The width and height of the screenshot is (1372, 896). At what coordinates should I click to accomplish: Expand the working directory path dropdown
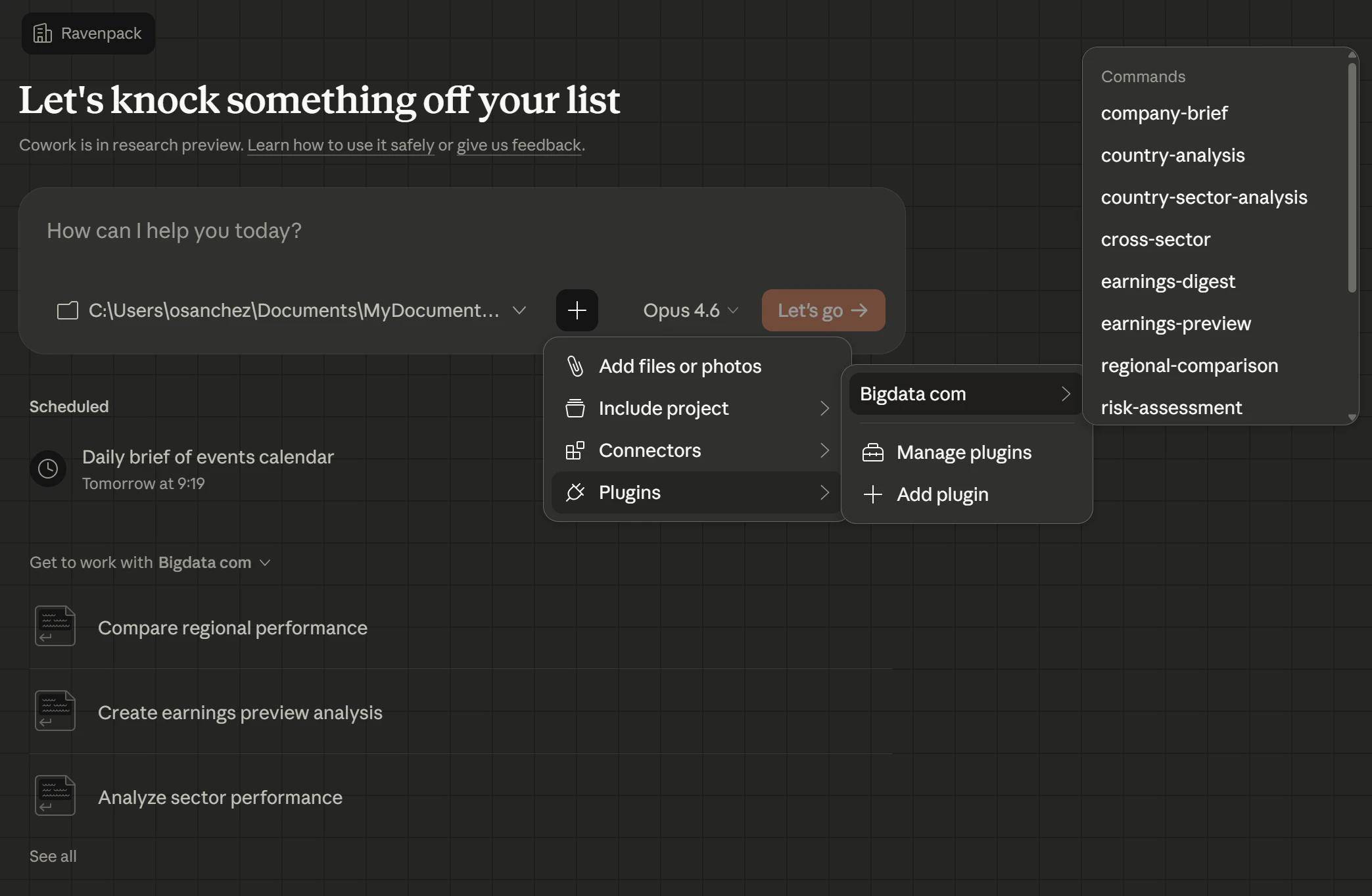519,310
